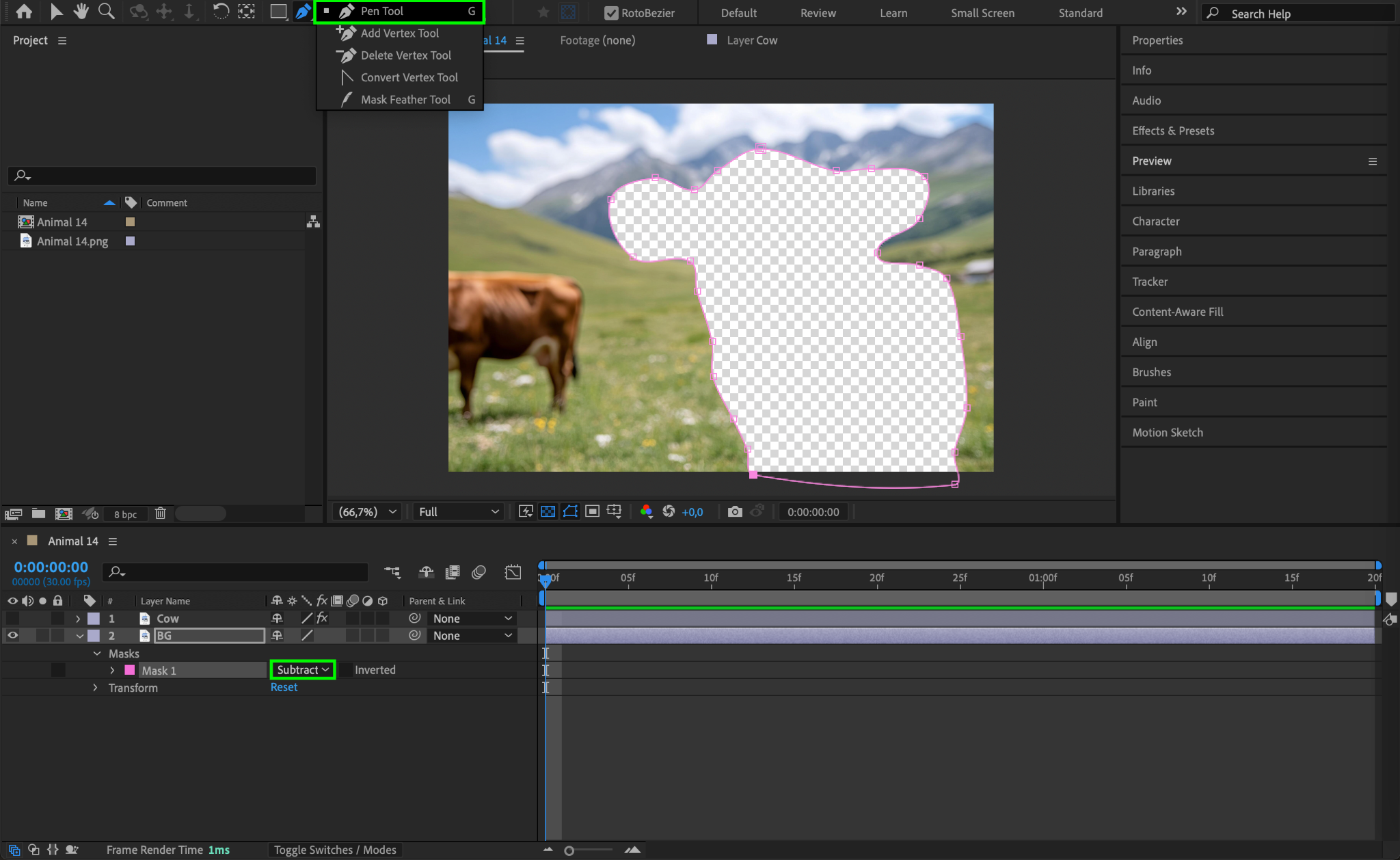Click the Reset transform link
The width and height of the screenshot is (1400, 860).
284,688
